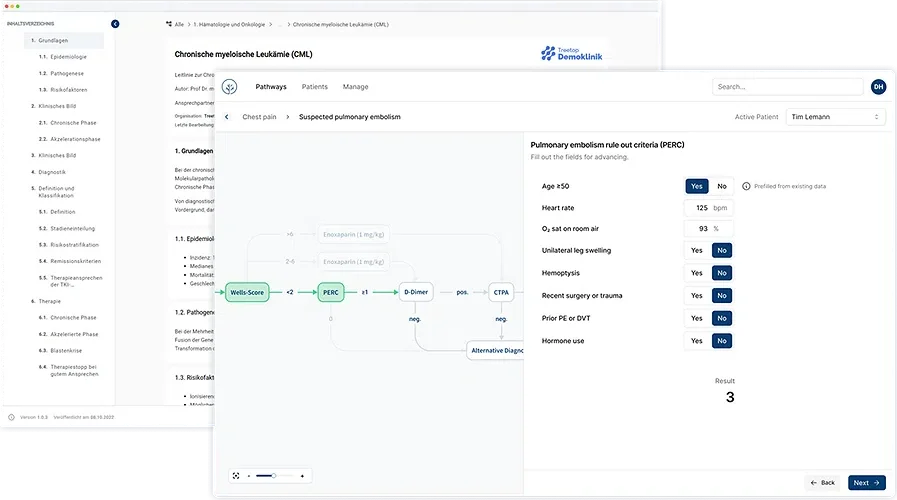The image size is (897, 500).
Task: Open the Active Patient Tim Lemann dropdown
Action: (x=835, y=117)
